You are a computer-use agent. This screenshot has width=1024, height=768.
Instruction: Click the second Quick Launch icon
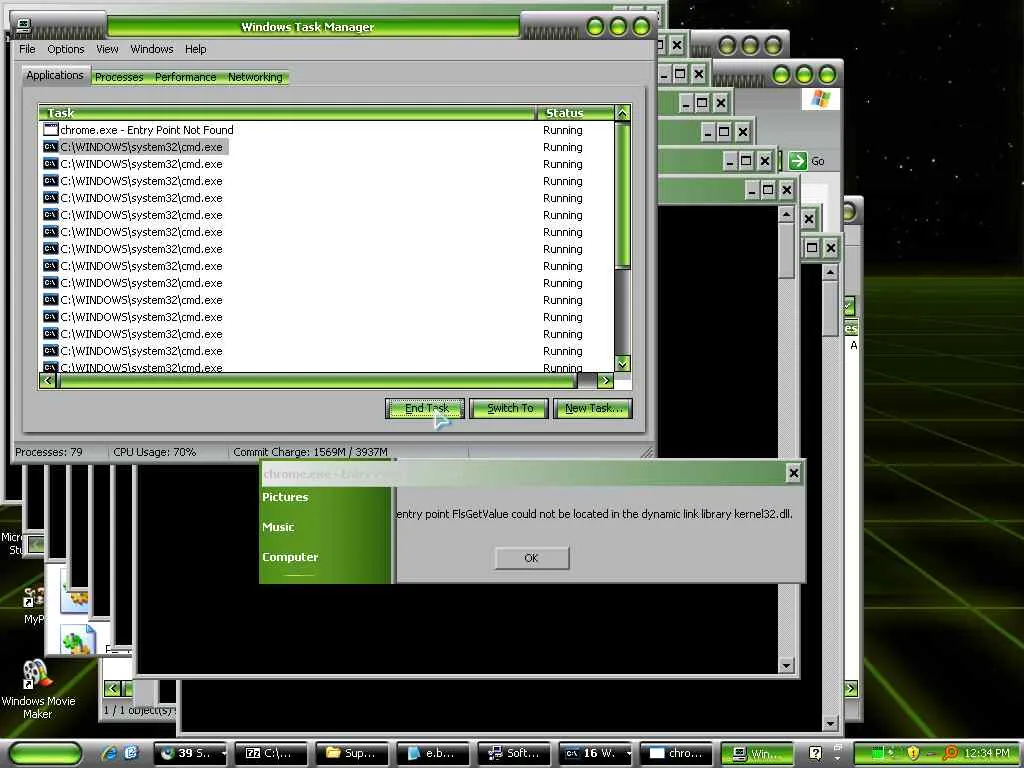pos(131,753)
